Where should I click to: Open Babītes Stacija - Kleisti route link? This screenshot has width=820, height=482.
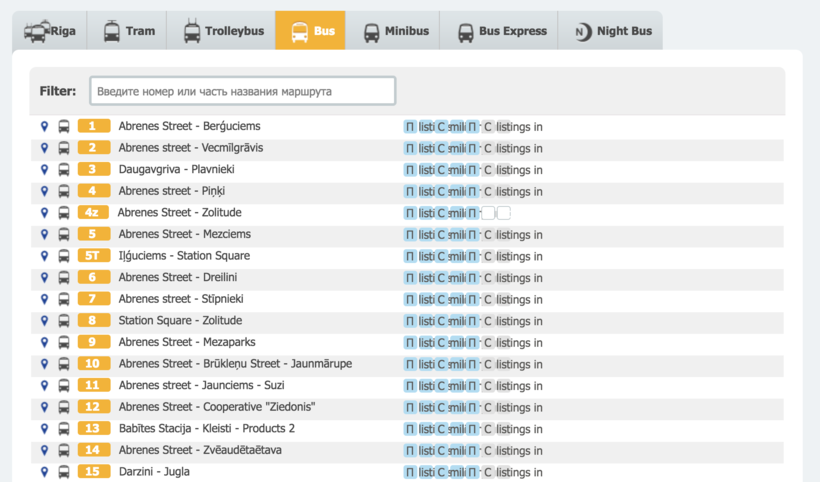(206, 428)
